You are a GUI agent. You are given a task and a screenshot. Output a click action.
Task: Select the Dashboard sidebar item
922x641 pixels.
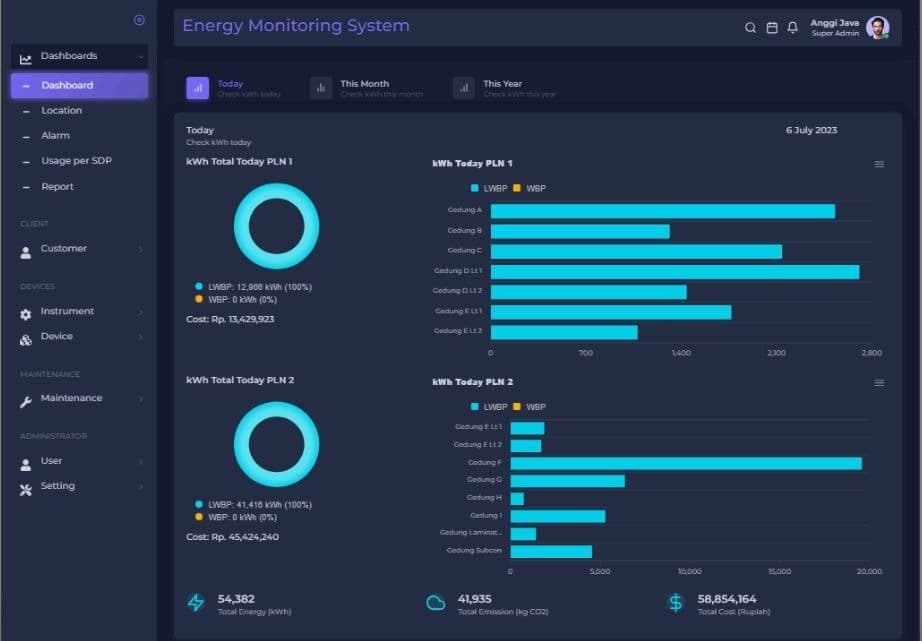point(79,85)
